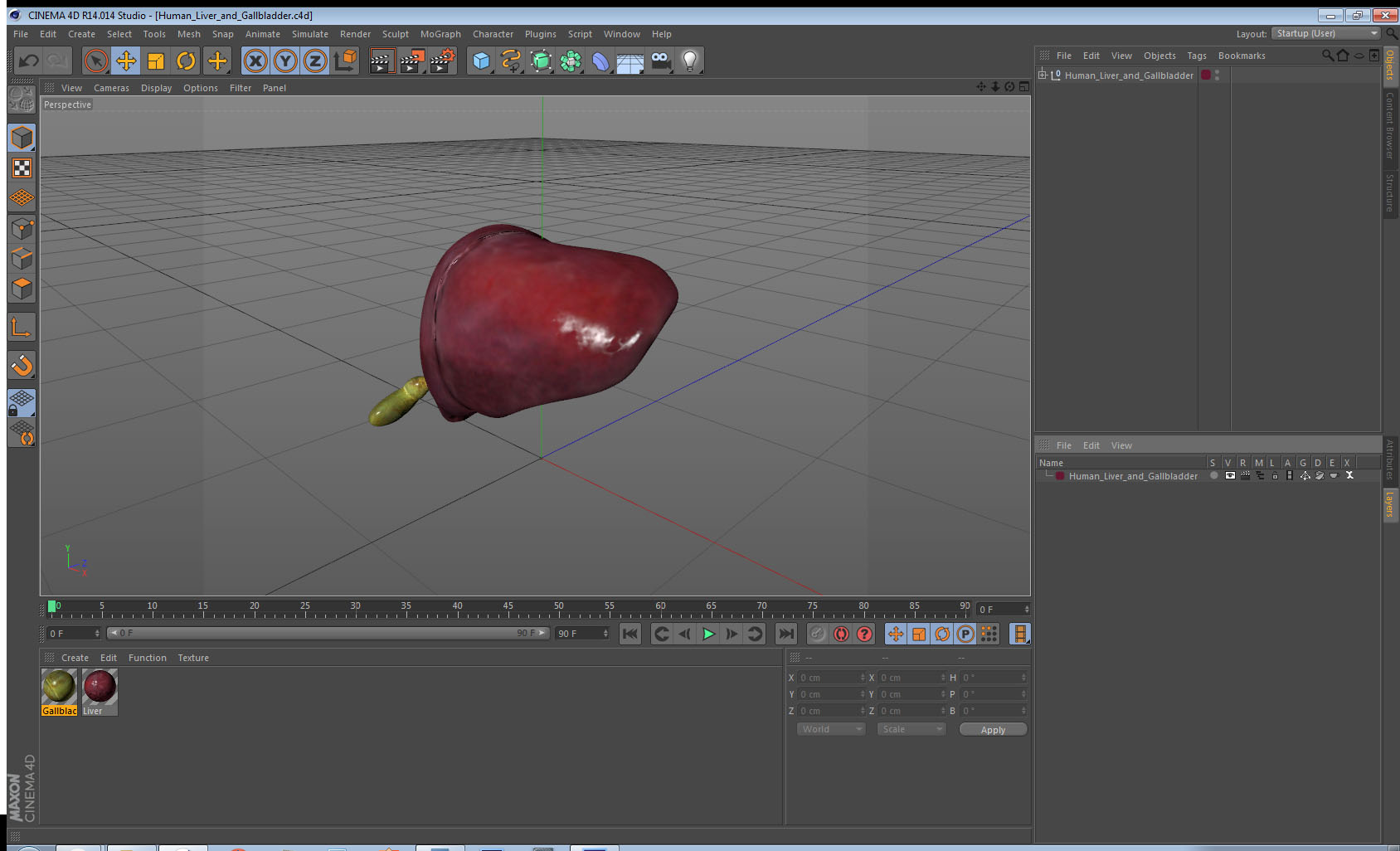
Task: Add a floor environment object
Action: [630, 61]
